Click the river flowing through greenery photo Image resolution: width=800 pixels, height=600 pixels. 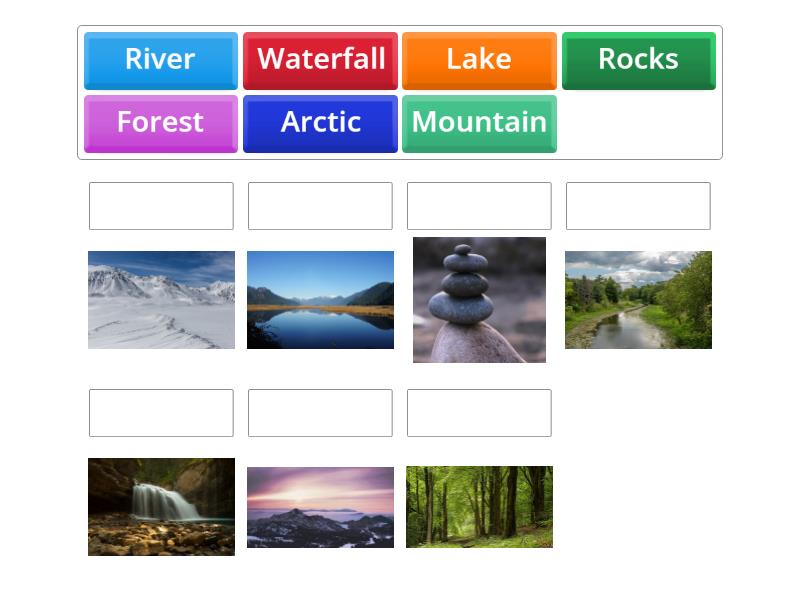click(638, 300)
